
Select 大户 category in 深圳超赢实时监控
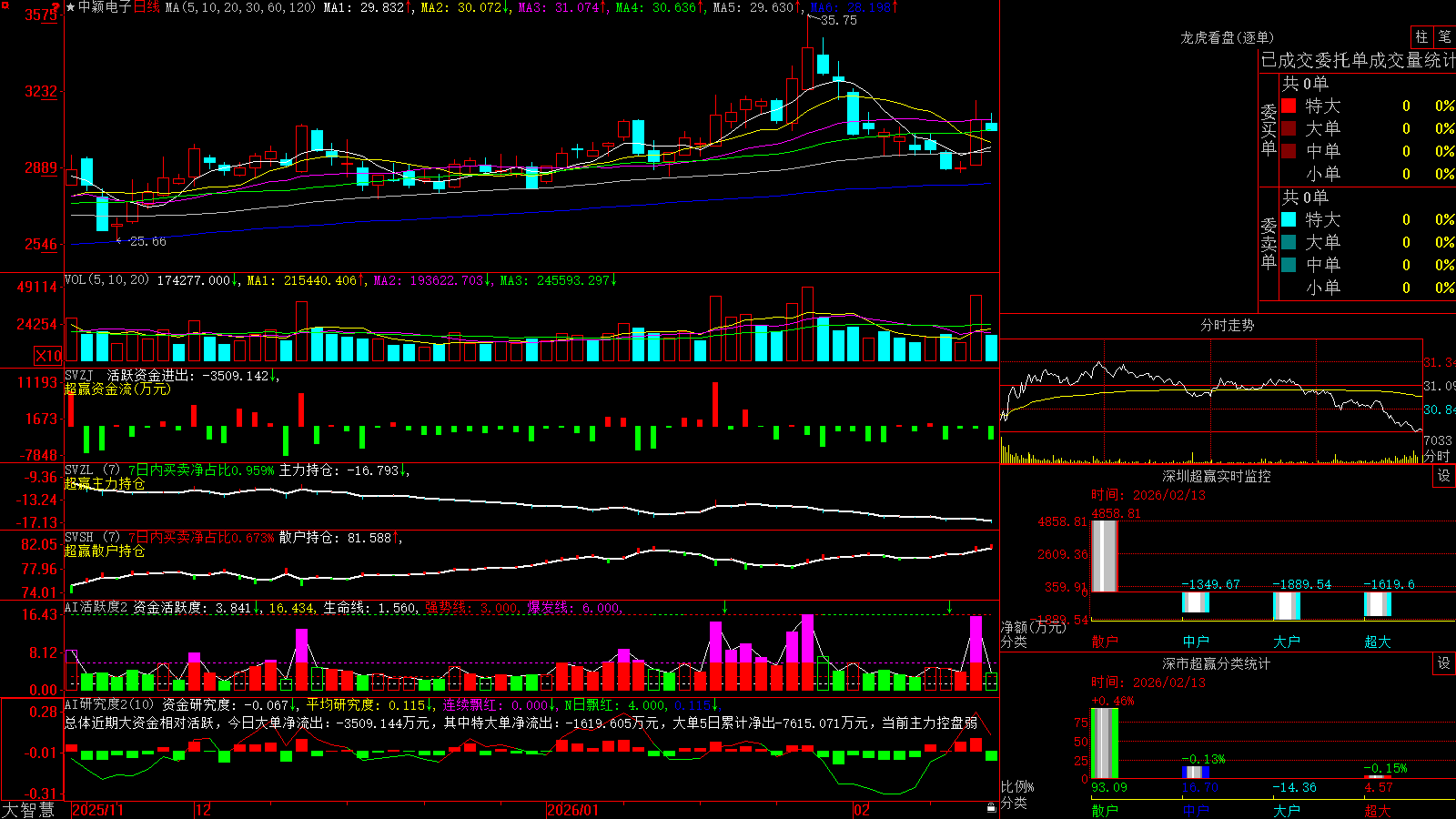click(x=1287, y=642)
